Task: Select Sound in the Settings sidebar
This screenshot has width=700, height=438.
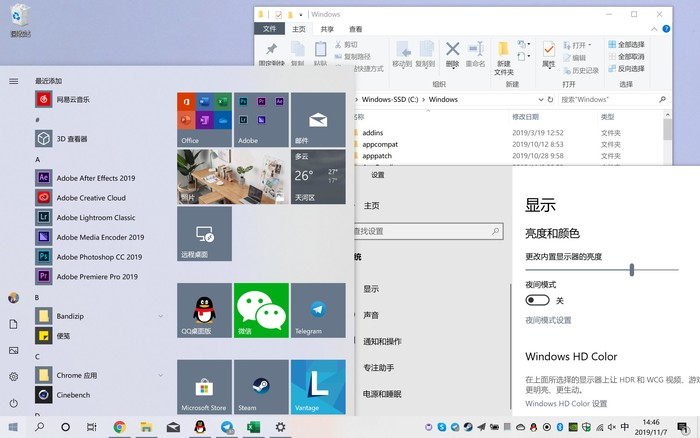Action: tap(371, 315)
